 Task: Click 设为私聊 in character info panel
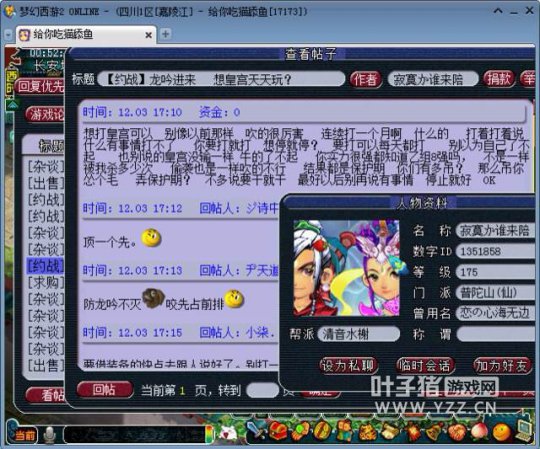(348, 366)
